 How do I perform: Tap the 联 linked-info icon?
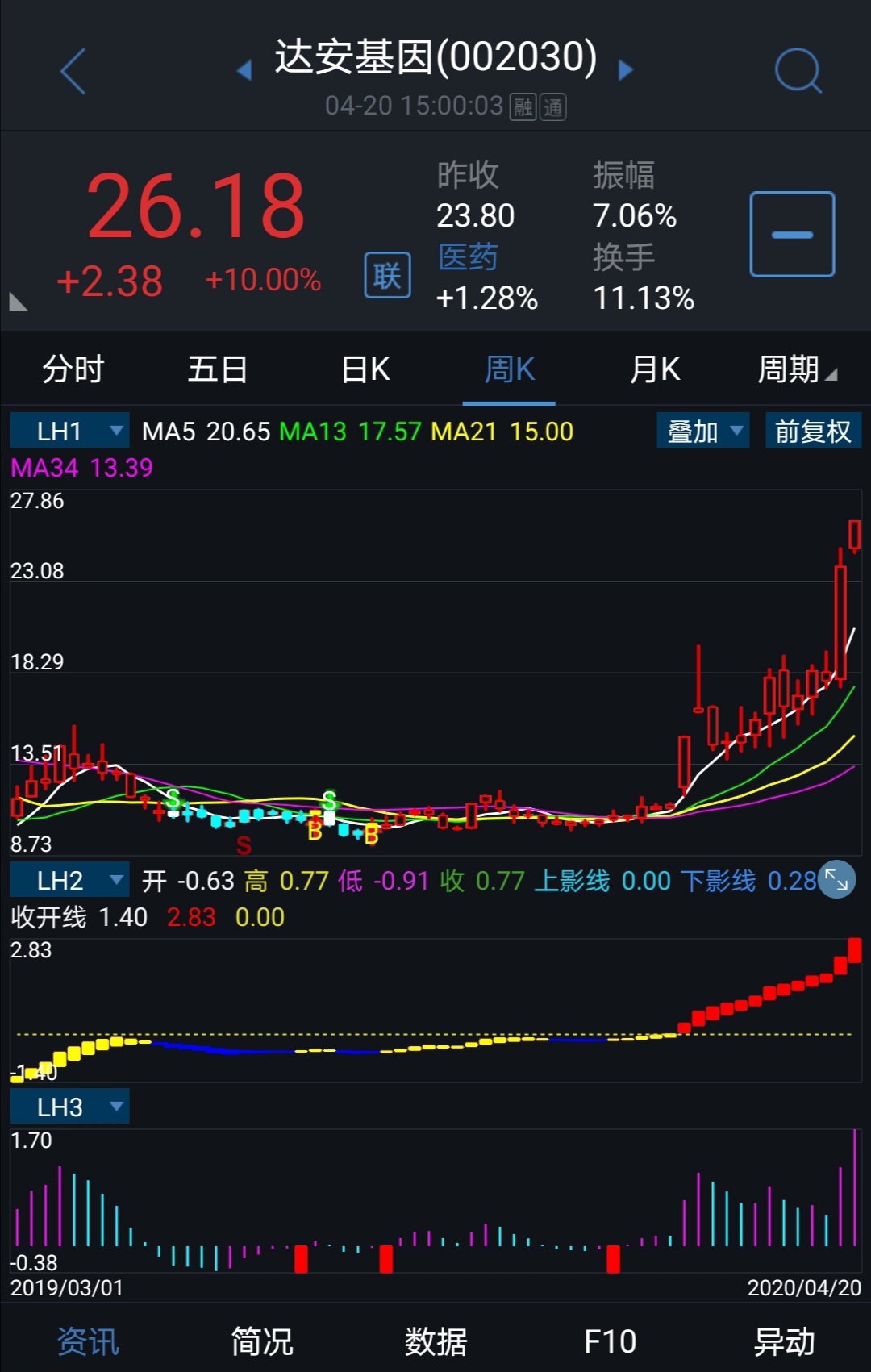tap(387, 275)
